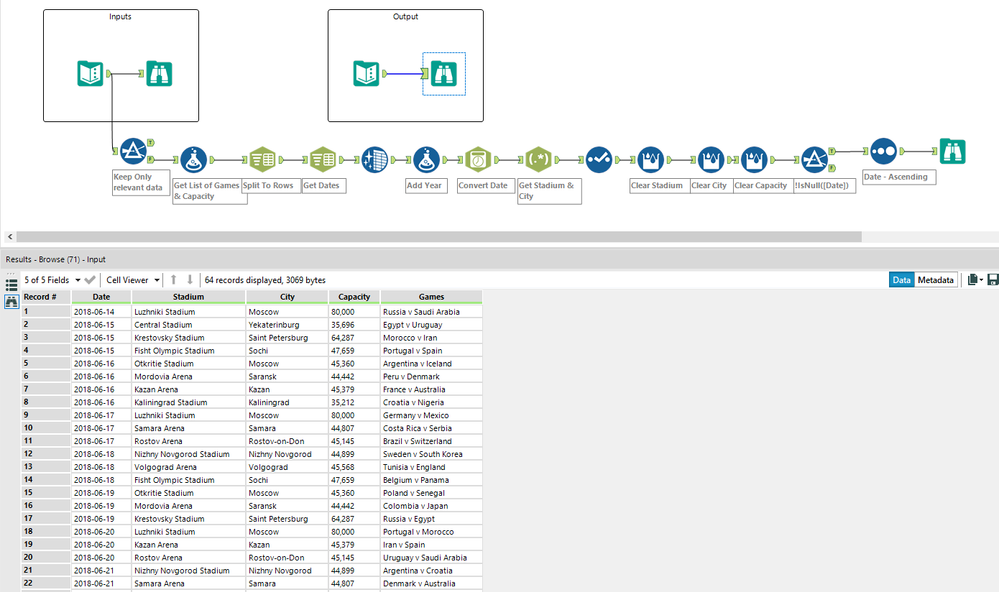The height and width of the screenshot is (592, 999).
Task: Click the checkmark apply icon beside Fields
Action: tap(90, 280)
